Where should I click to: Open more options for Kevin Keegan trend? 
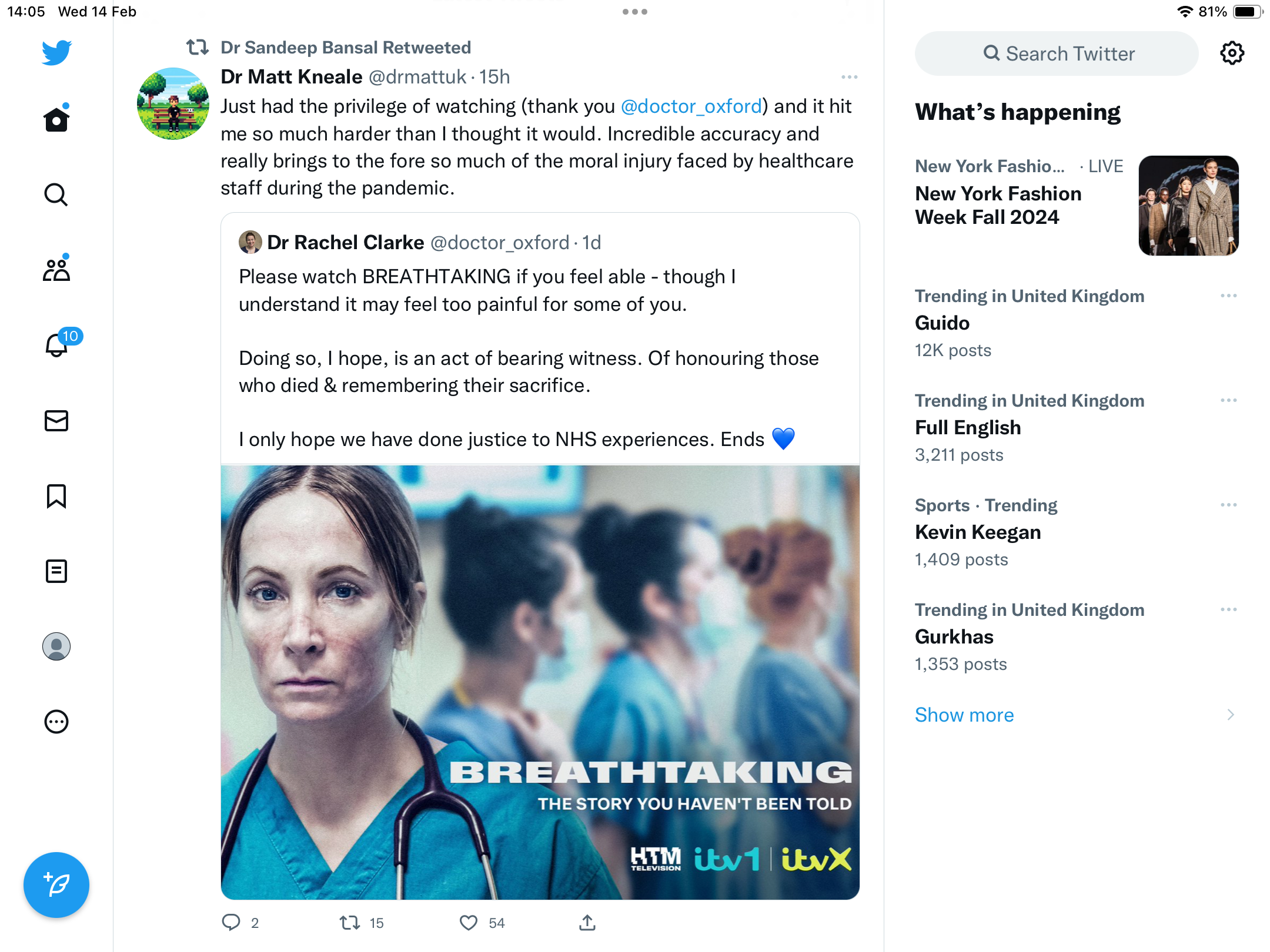tap(1229, 505)
